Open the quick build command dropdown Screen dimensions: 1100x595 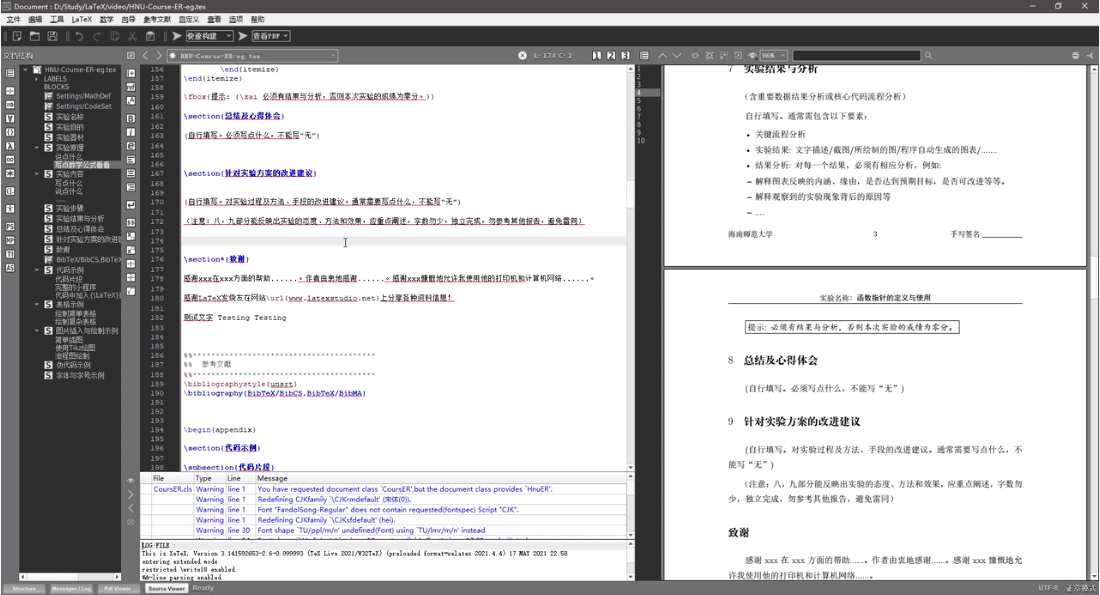[209, 36]
